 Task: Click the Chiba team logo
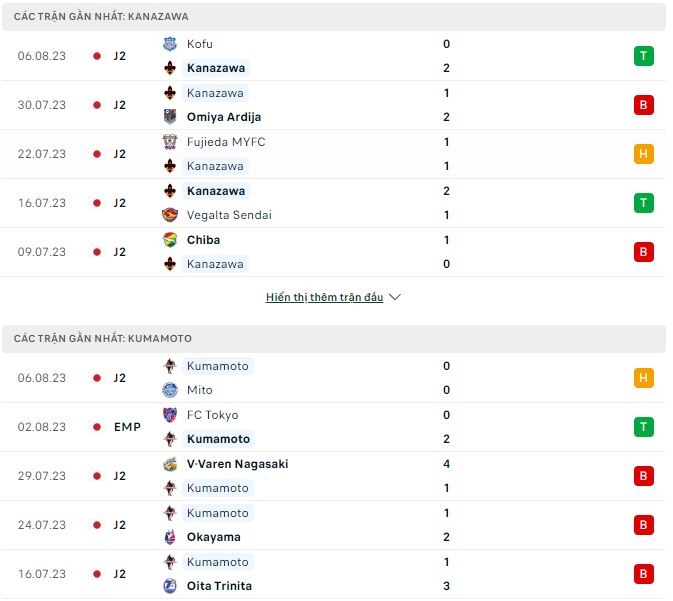(x=170, y=240)
